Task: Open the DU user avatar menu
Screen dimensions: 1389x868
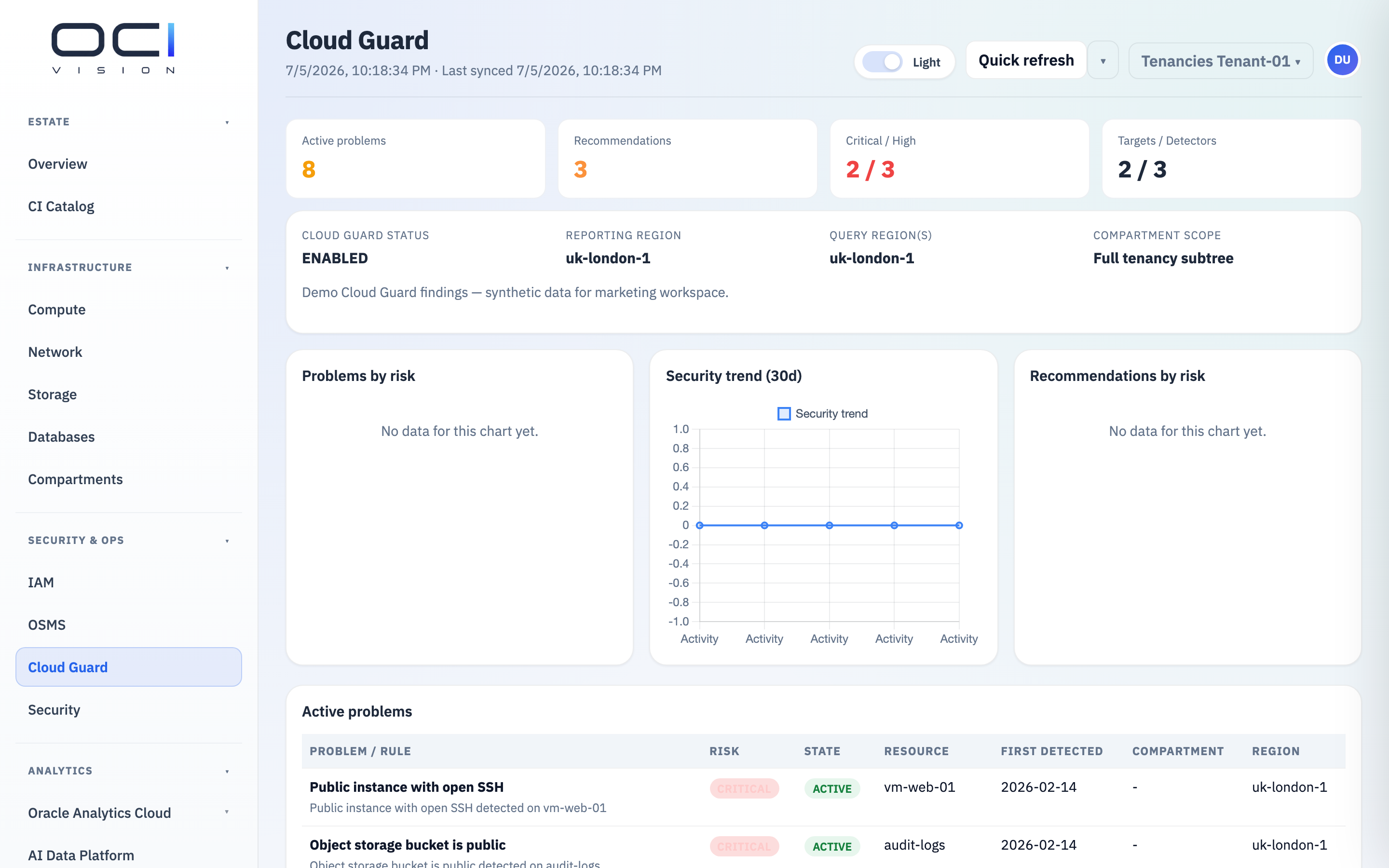Action: coord(1342,60)
